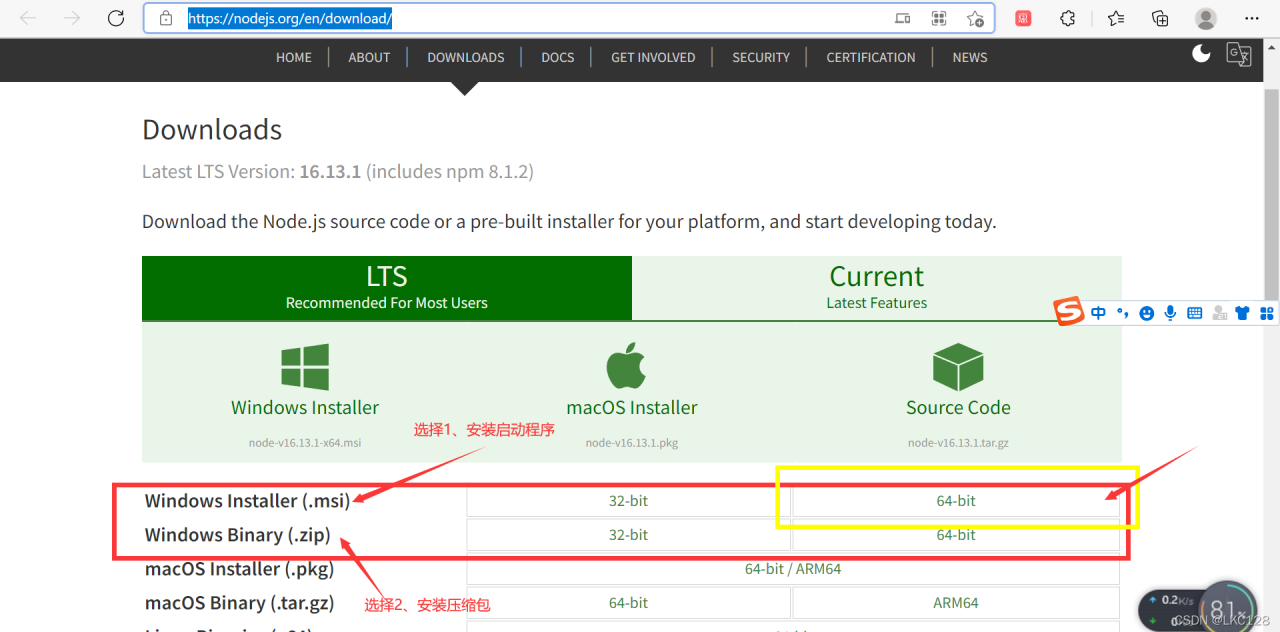Open the NEWS navigation item

970,57
